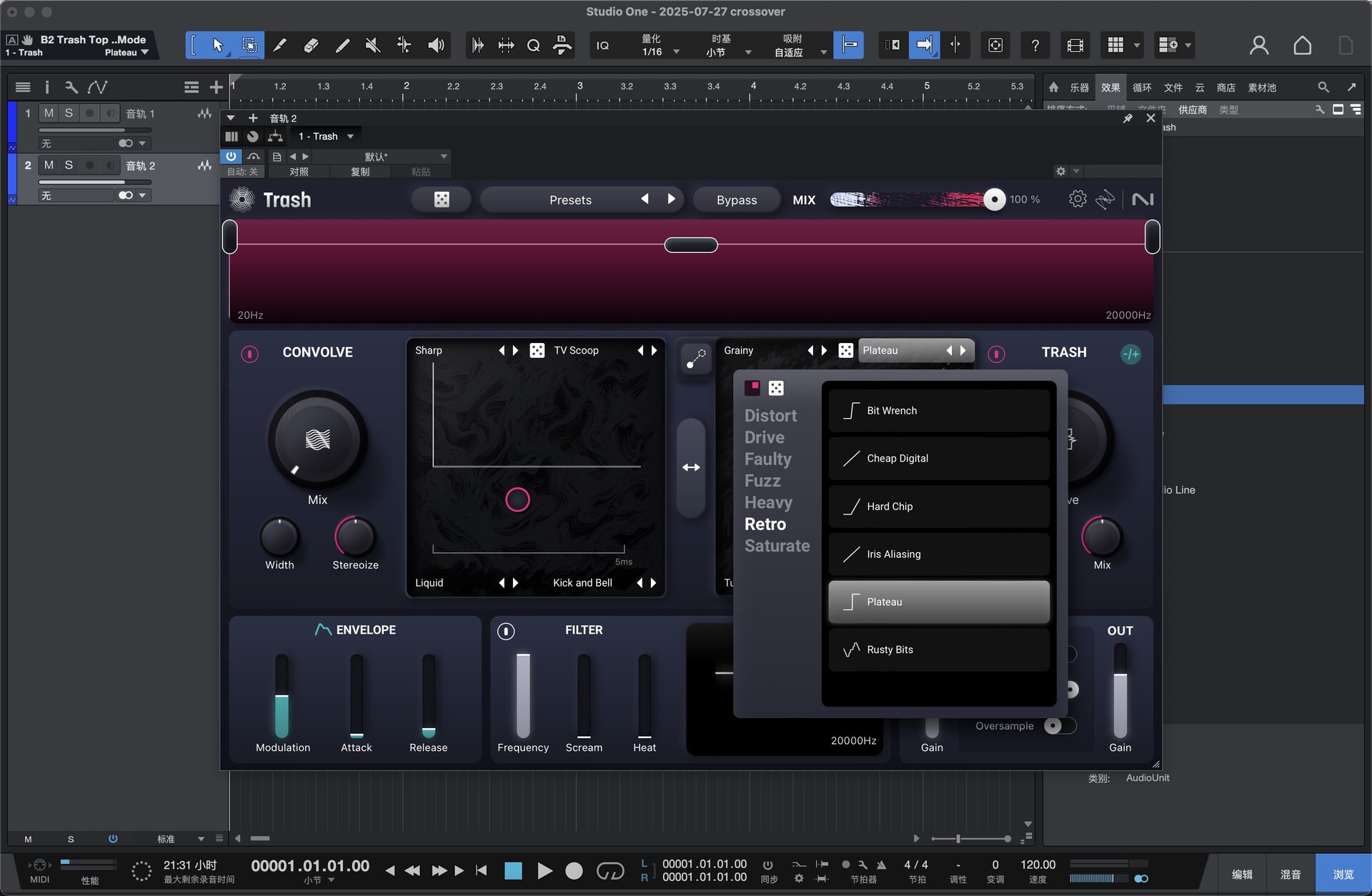Toggle plugin activate power button
Viewport: 1372px width, 896px height.
(x=231, y=156)
